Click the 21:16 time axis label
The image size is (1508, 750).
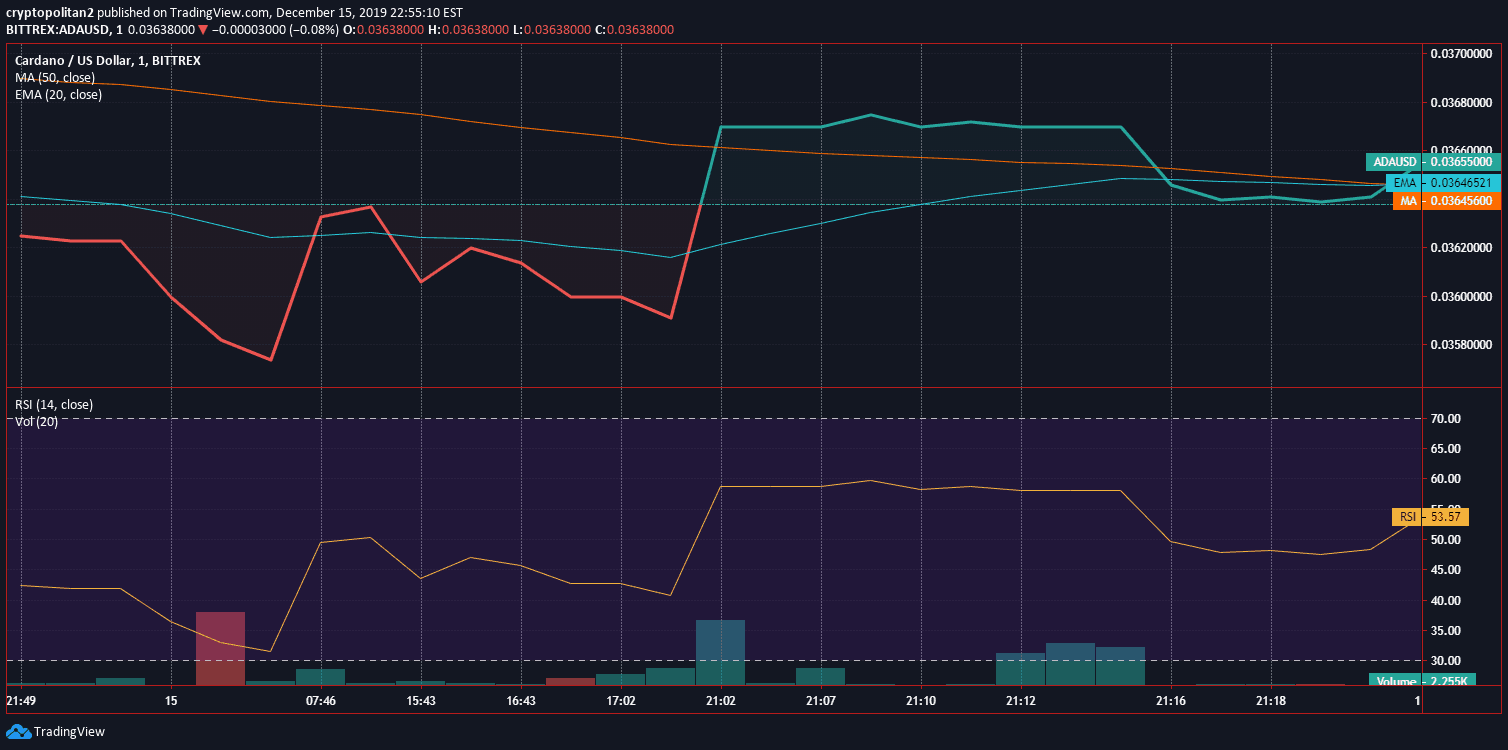click(x=1171, y=701)
